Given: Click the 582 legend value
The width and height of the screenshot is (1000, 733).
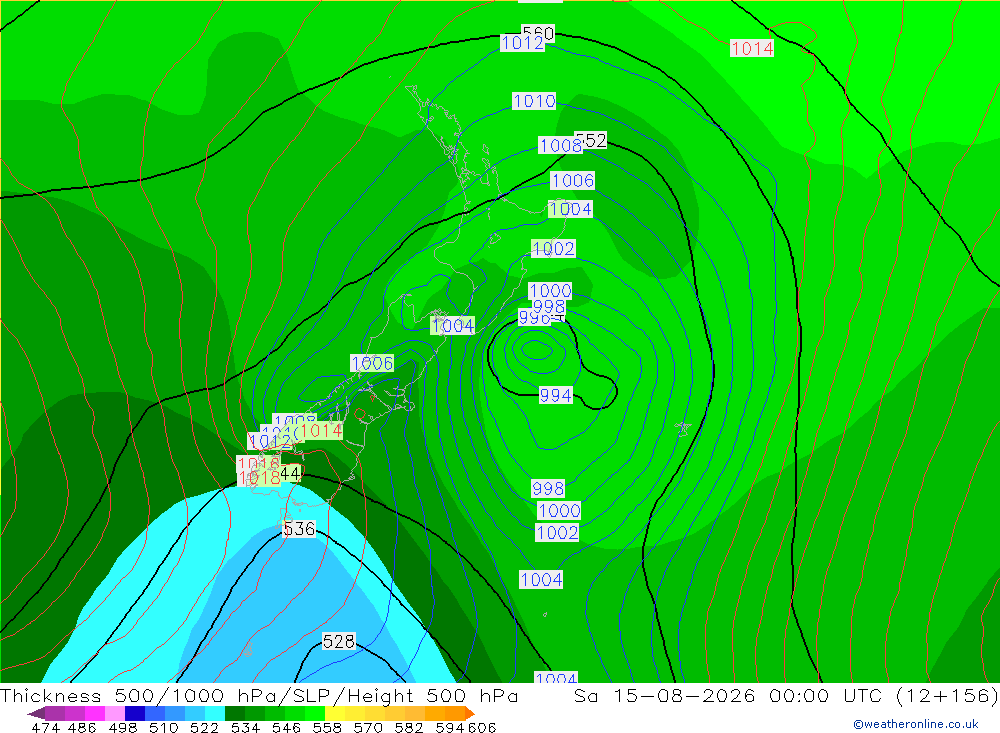Looking at the screenshot, I should pyautogui.click(x=409, y=727).
